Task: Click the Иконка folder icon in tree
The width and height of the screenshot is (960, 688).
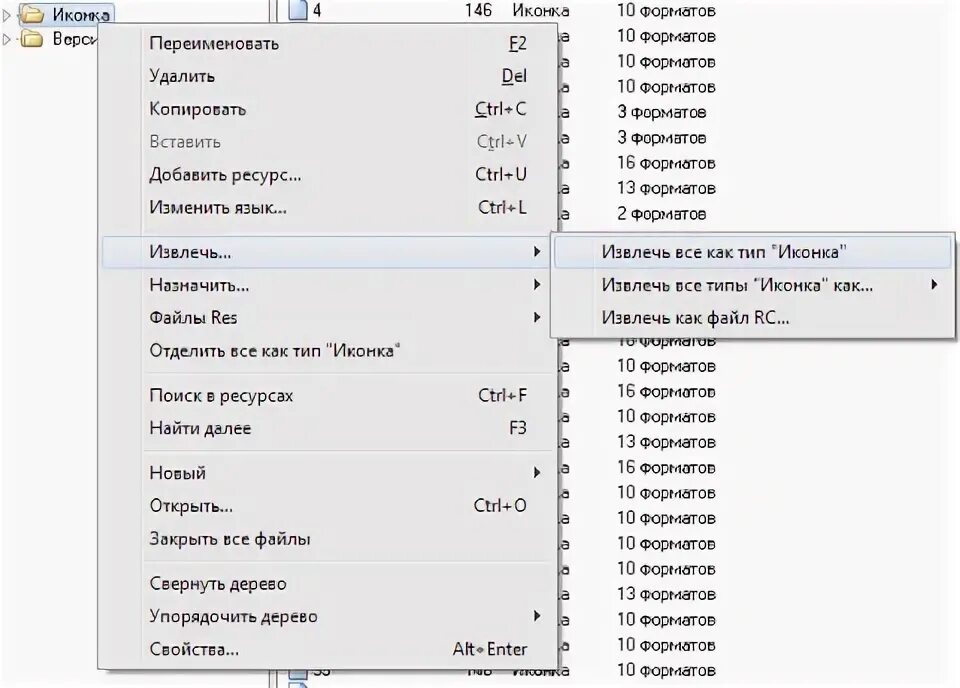Action: pyautogui.click(x=32, y=14)
